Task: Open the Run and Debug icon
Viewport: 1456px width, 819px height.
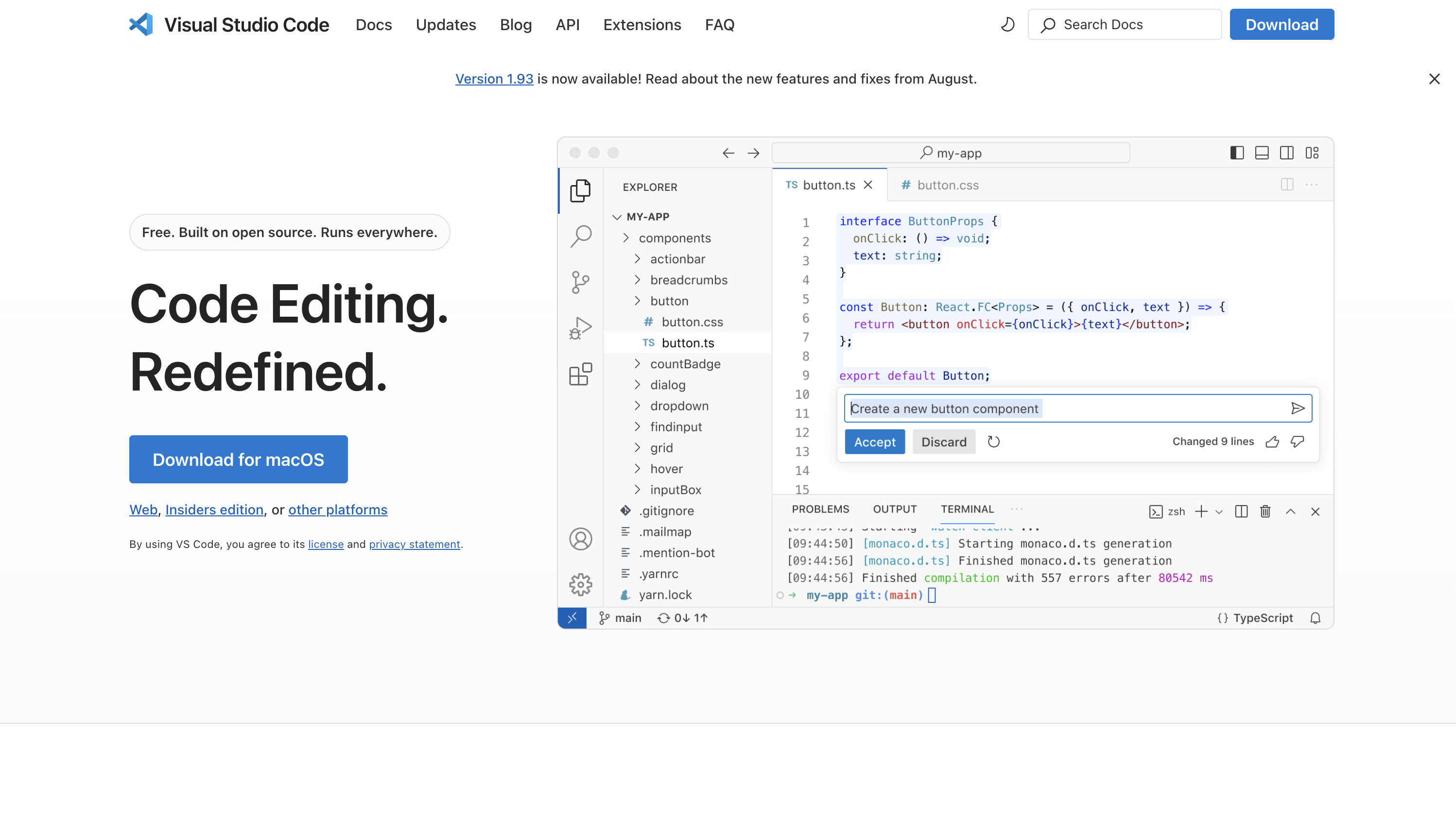Action: click(x=580, y=327)
